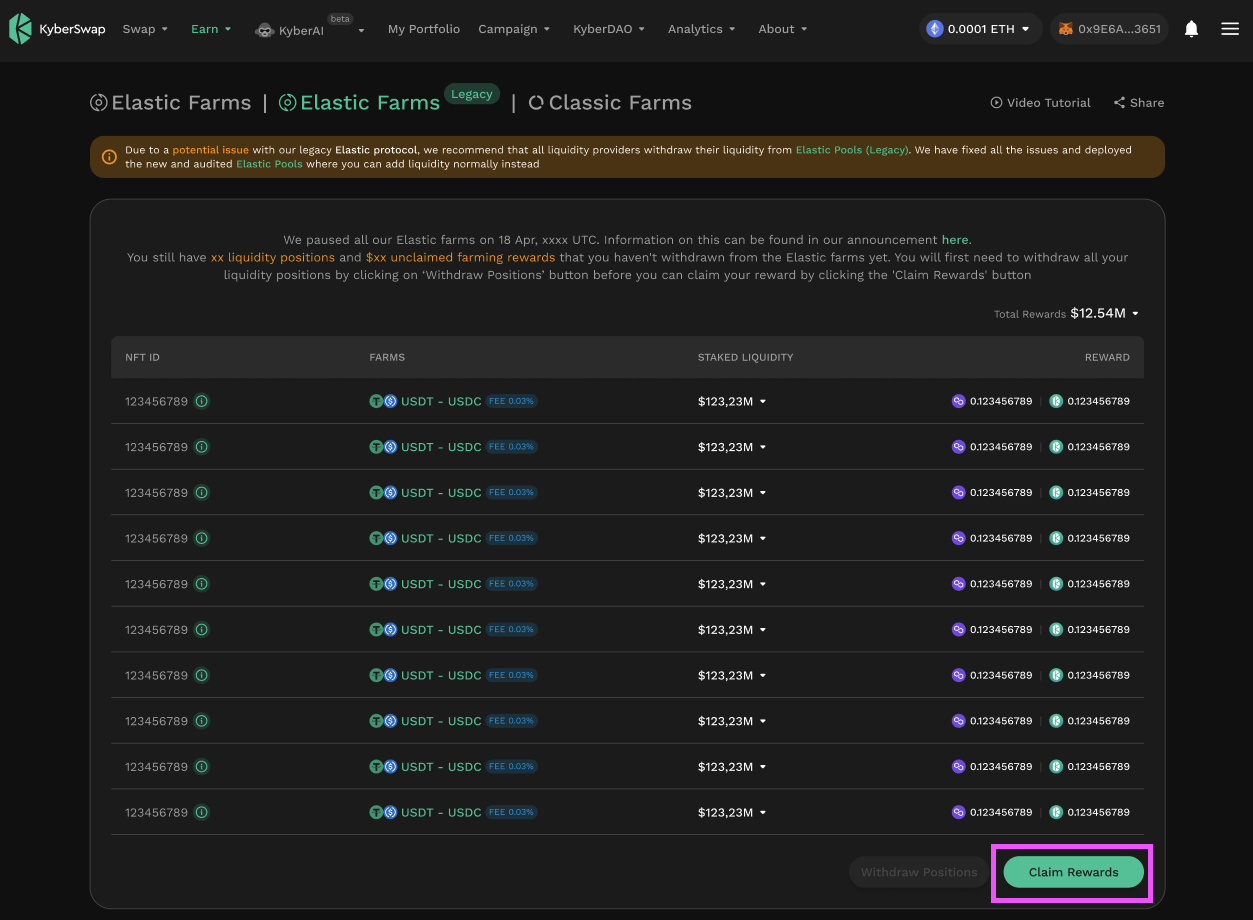Go to My Portfolio
Viewport: 1253px width, 920px height.
coord(424,29)
